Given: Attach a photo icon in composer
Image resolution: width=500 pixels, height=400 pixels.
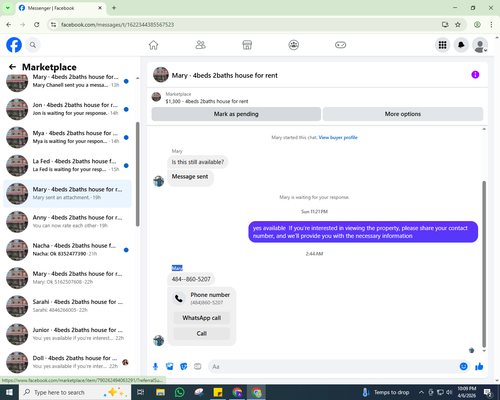Looking at the screenshot, I should click(170, 367).
